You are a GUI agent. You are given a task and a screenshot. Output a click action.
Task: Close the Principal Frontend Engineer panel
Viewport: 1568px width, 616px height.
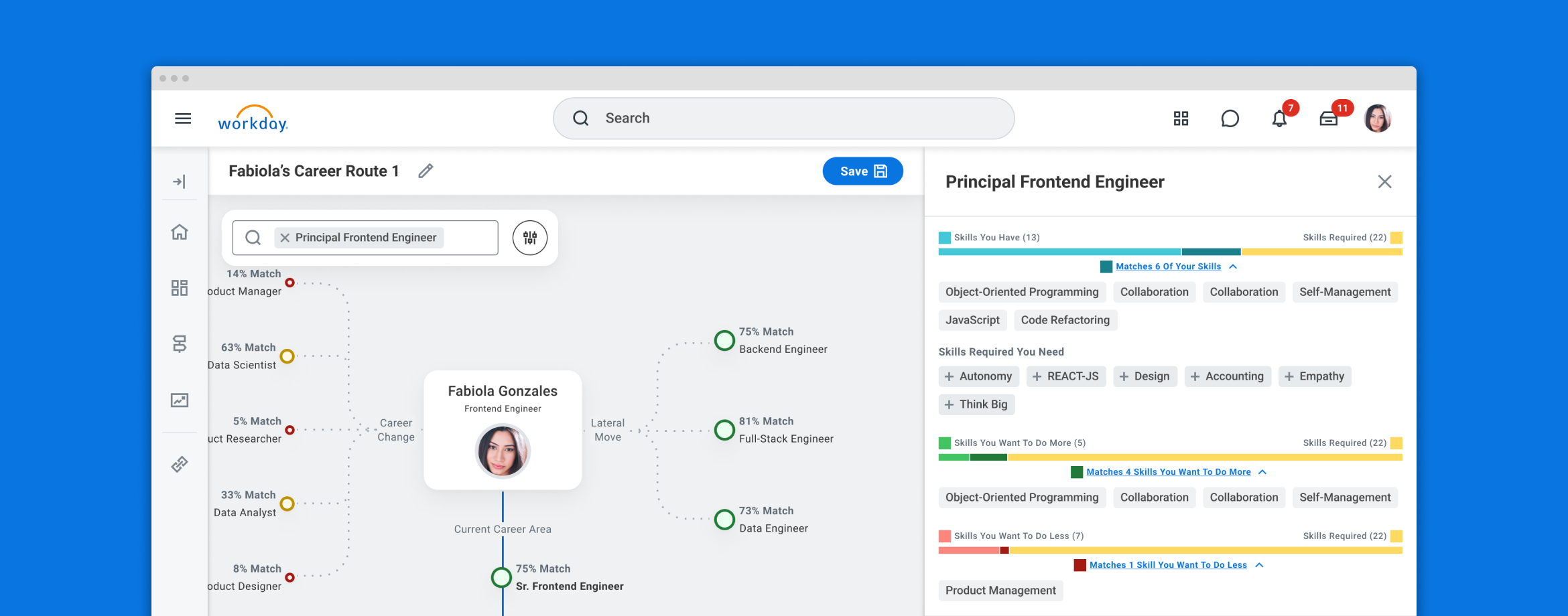click(1384, 181)
